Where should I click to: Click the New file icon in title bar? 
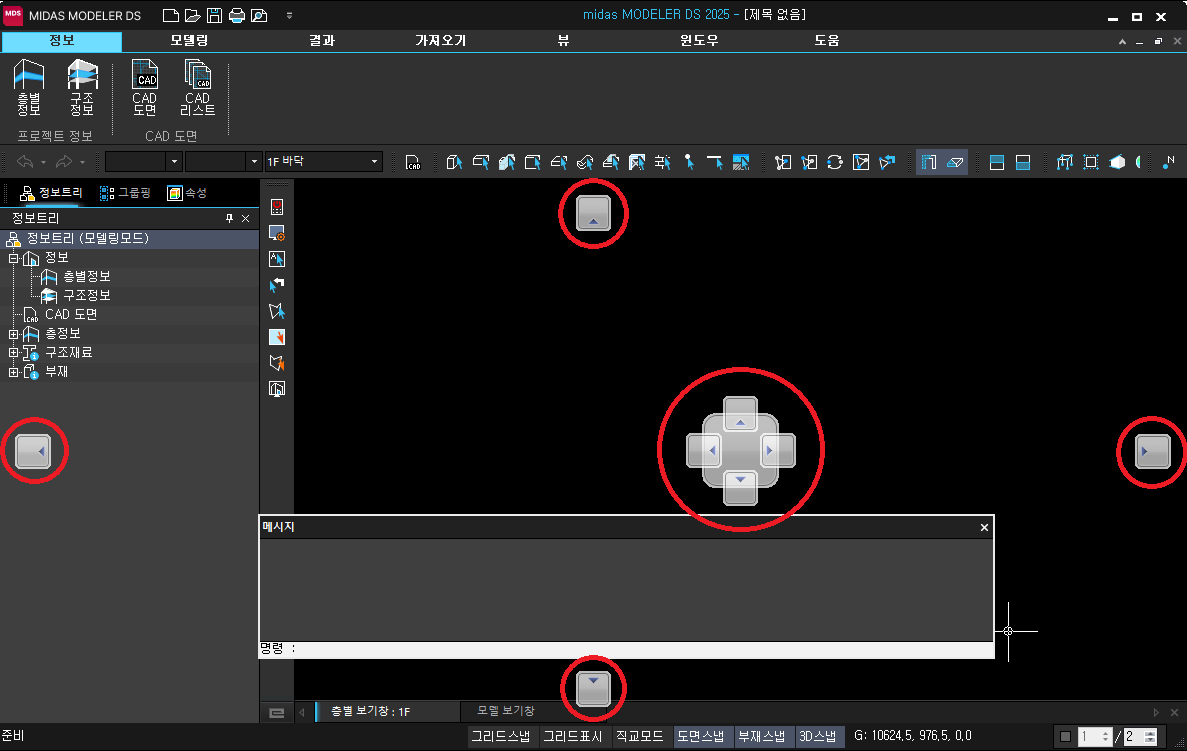tap(171, 15)
